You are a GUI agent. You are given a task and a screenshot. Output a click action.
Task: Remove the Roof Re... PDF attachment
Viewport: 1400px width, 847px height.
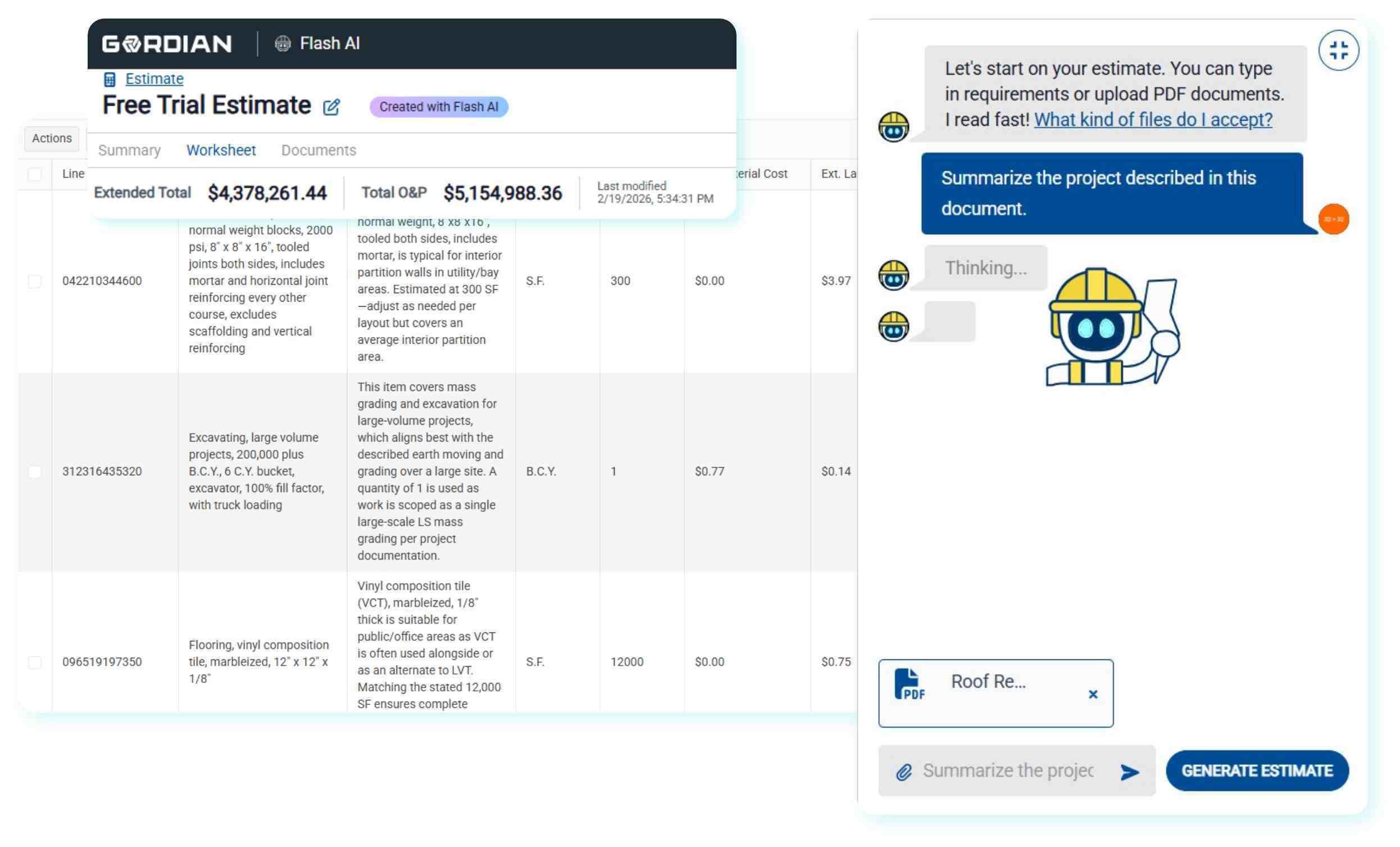pyautogui.click(x=1093, y=694)
